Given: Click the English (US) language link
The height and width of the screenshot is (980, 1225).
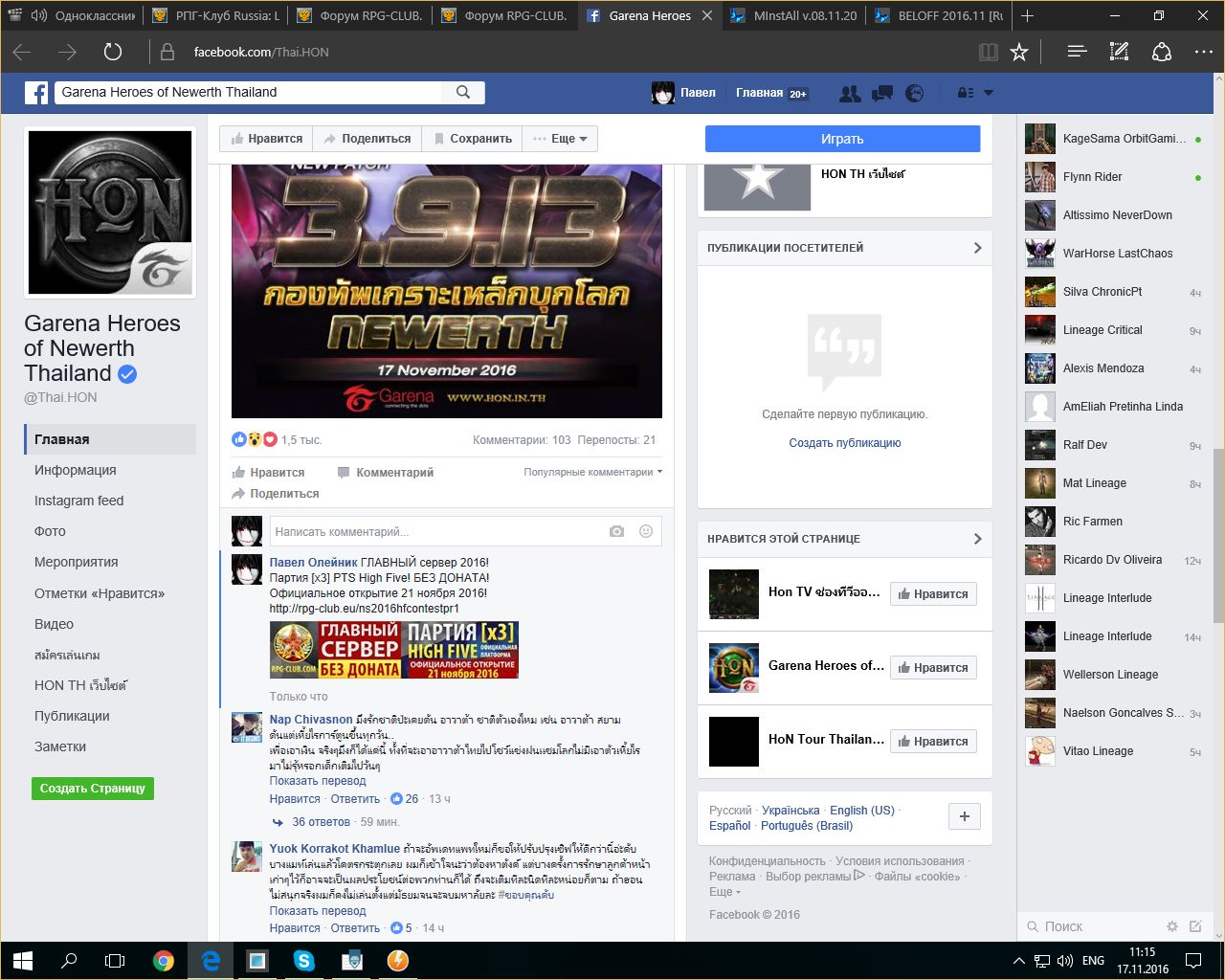Looking at the screenshot, I should point(862,811).
